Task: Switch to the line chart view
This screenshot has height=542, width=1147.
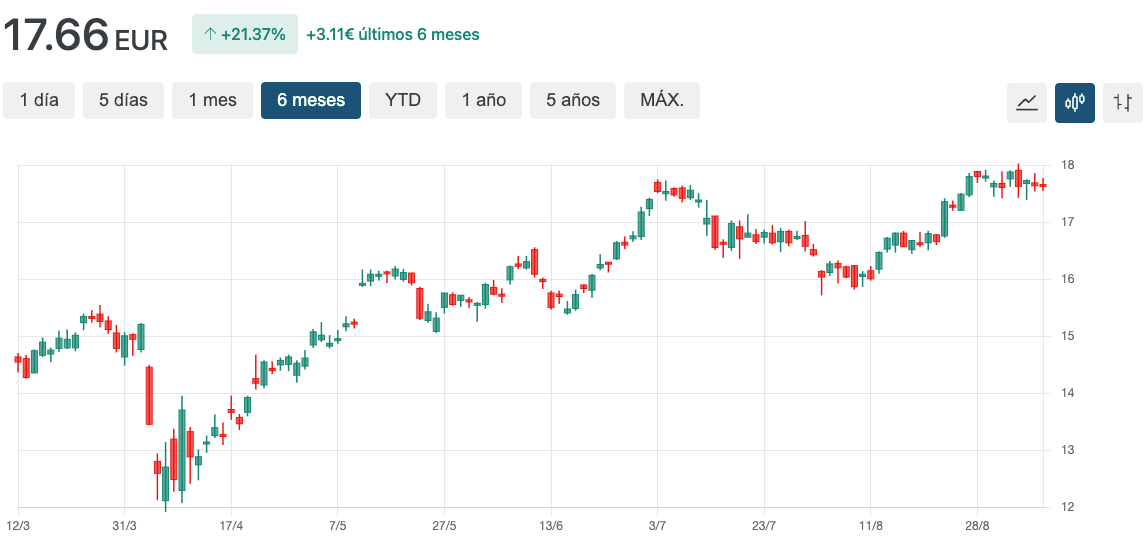Action: (1027, 102)
